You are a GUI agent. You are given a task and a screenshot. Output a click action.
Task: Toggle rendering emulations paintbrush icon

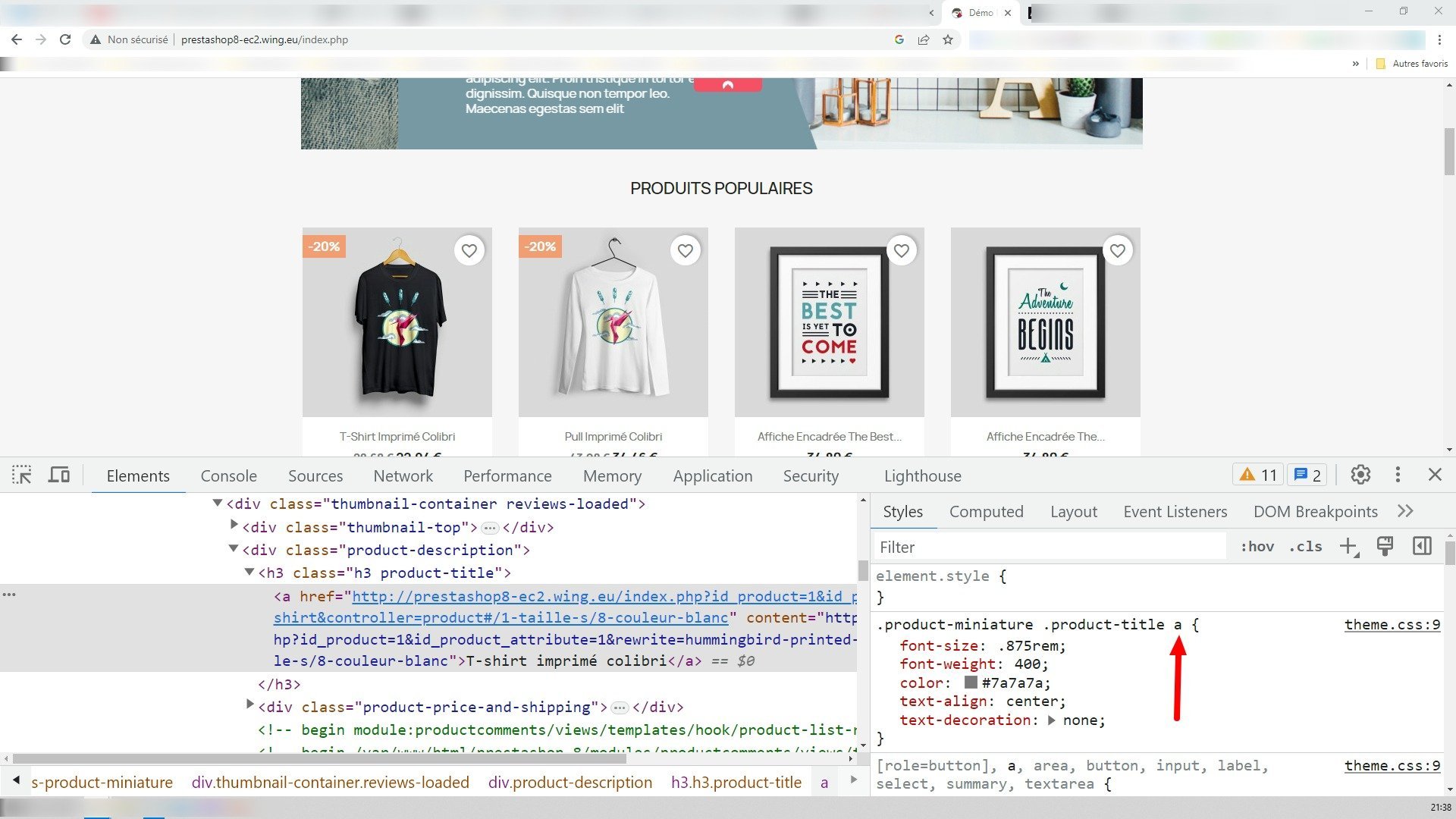point(1385,547)
